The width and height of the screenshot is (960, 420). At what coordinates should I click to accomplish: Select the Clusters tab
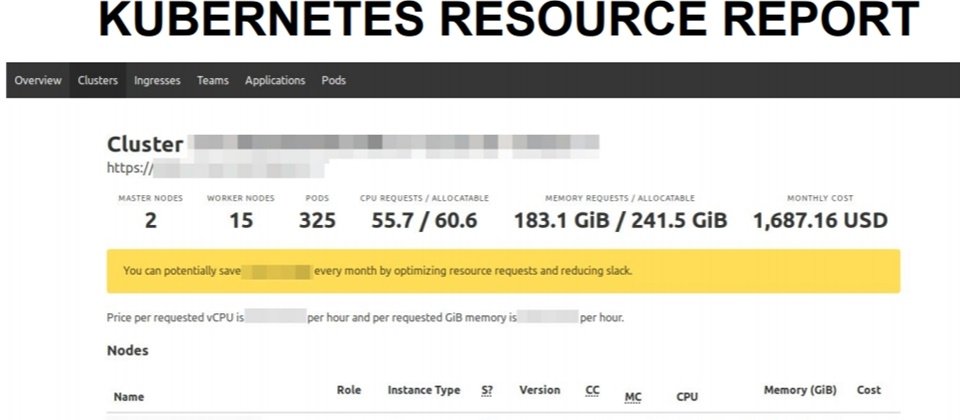(x=97, y=80)
